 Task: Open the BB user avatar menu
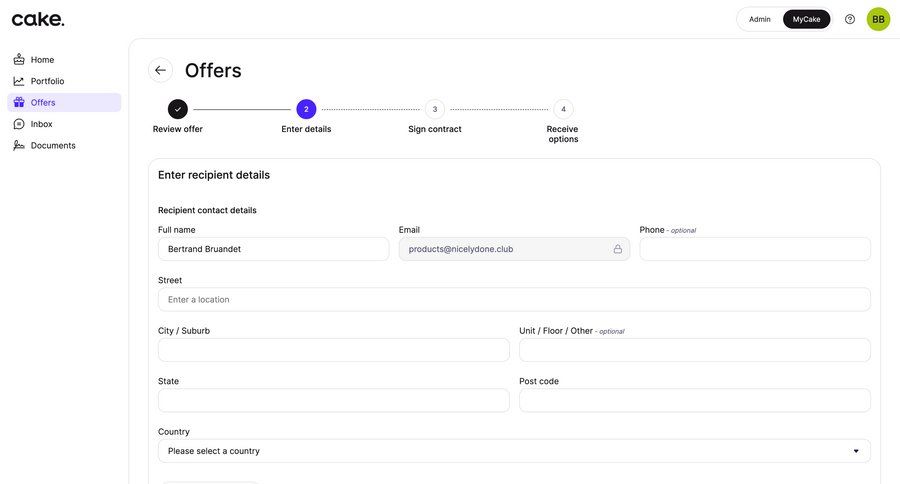point(878,19)
